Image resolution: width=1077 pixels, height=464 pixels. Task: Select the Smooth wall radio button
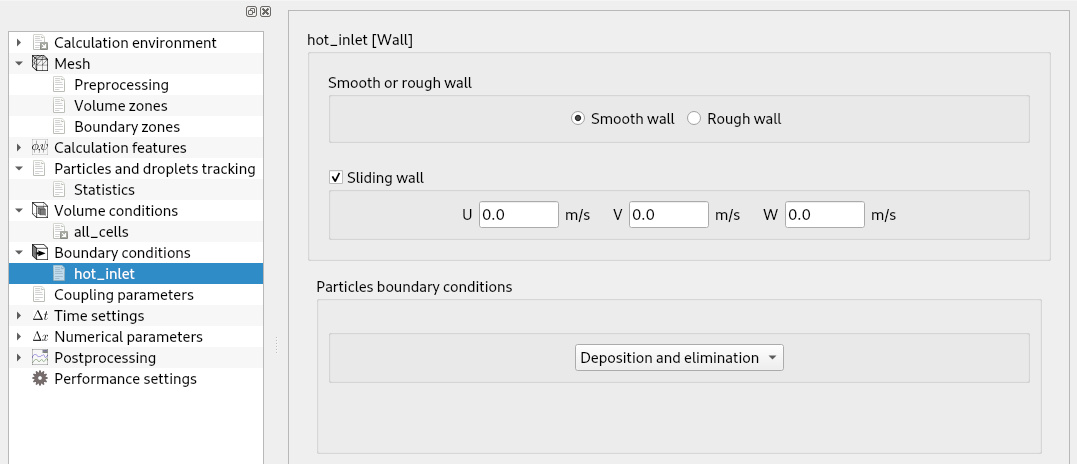(578, 119)
